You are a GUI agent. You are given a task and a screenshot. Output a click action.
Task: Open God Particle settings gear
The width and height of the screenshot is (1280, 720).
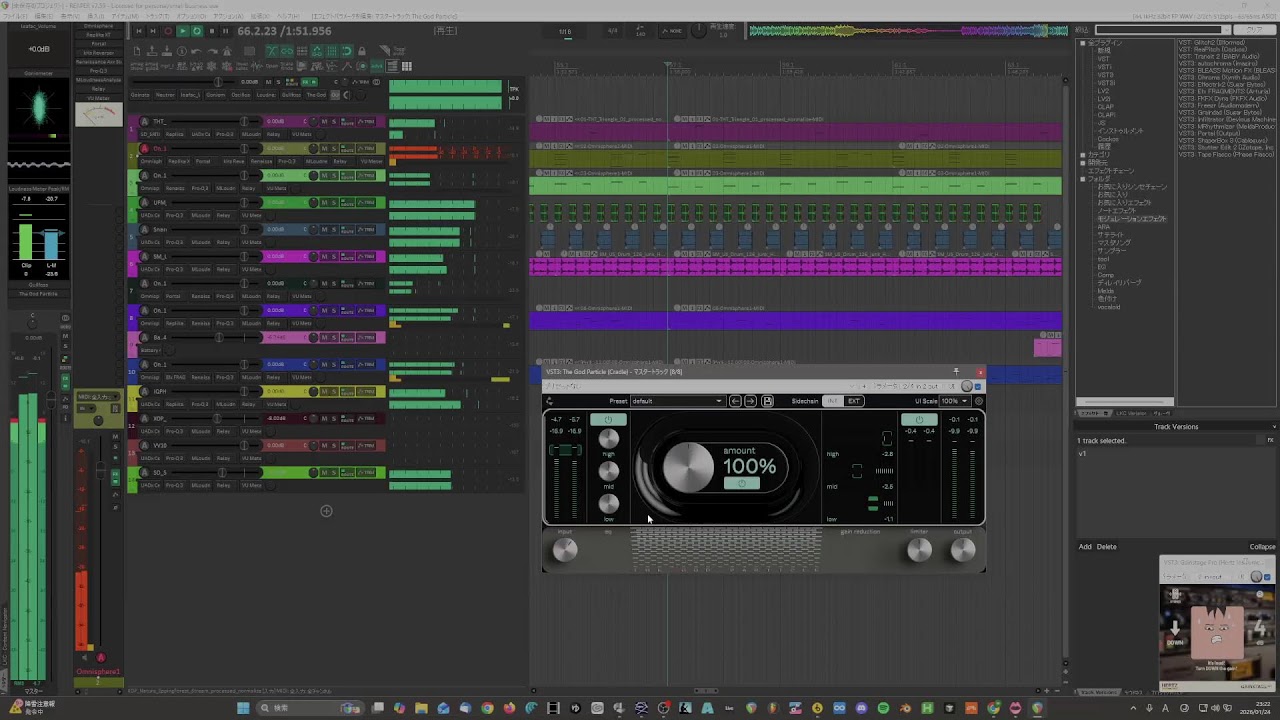point(978,401)
